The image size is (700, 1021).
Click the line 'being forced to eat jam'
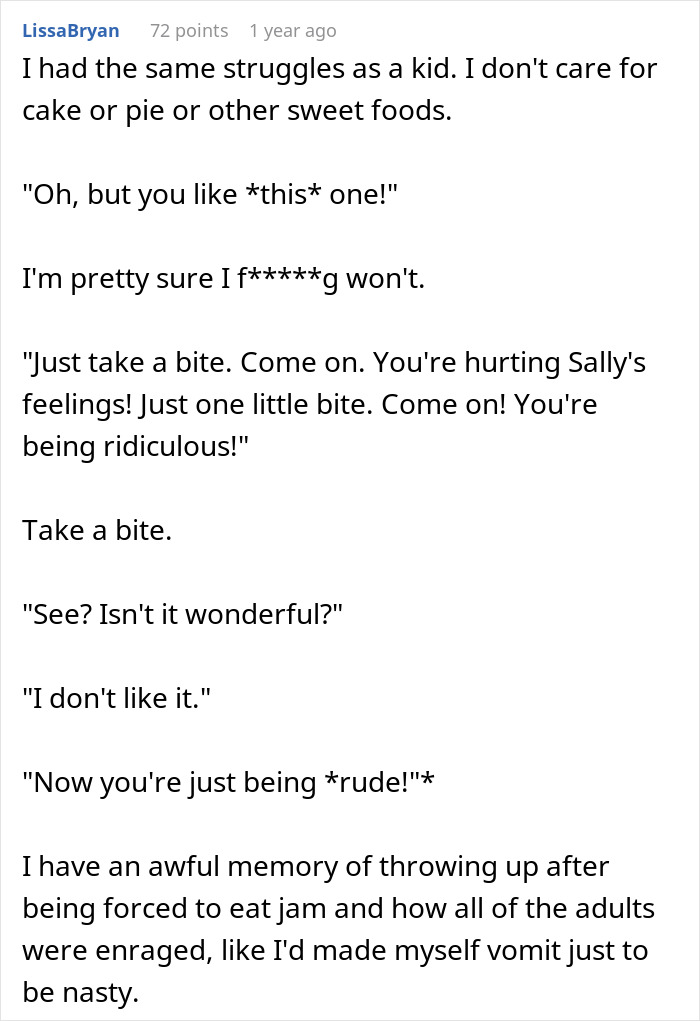coord(339,909)
